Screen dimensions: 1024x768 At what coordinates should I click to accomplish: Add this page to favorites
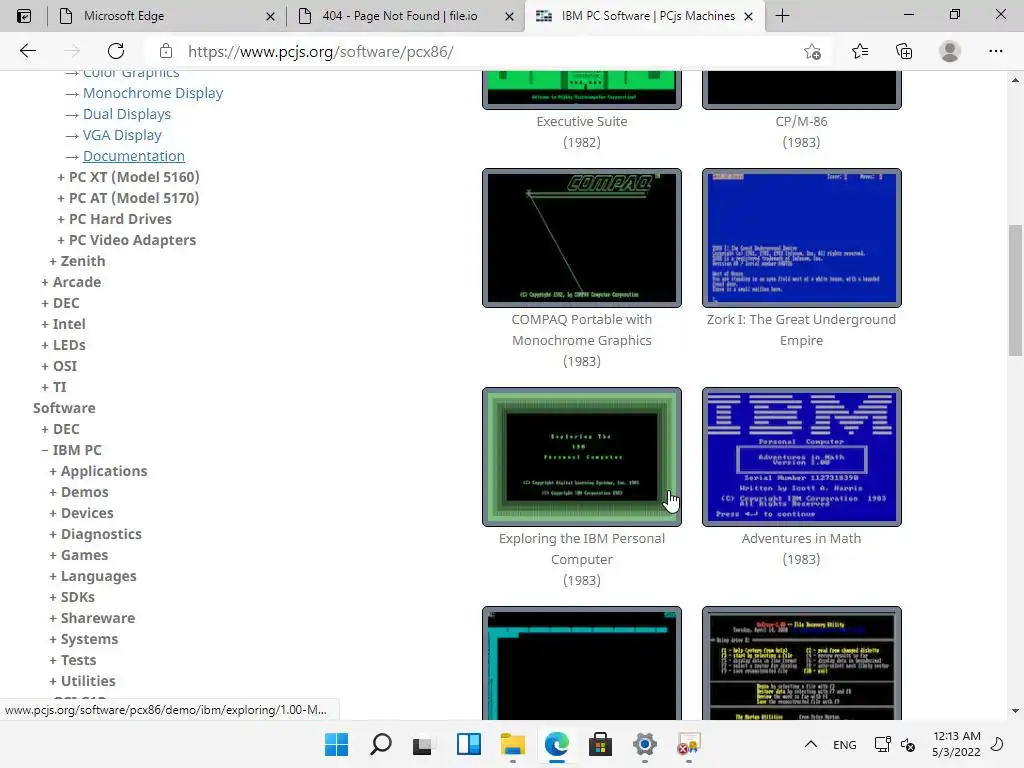tap(812, 51)
